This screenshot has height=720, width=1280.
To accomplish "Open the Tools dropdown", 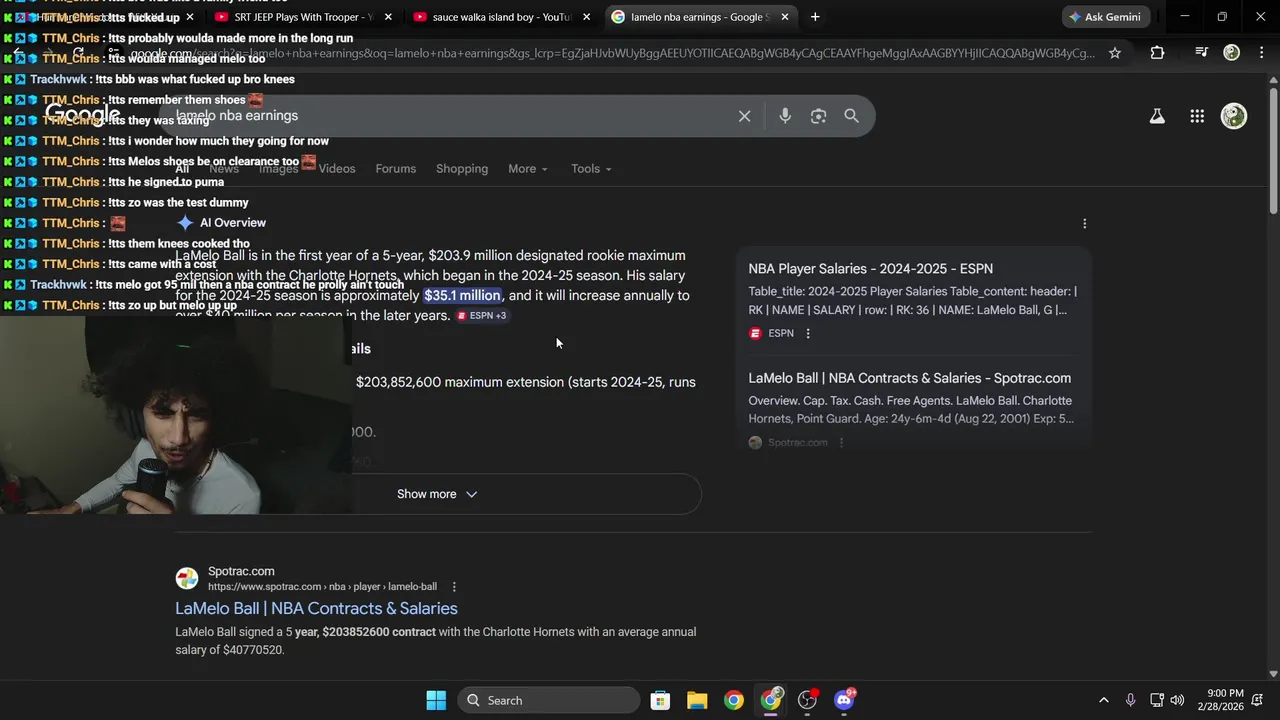I will coord(591,169).
